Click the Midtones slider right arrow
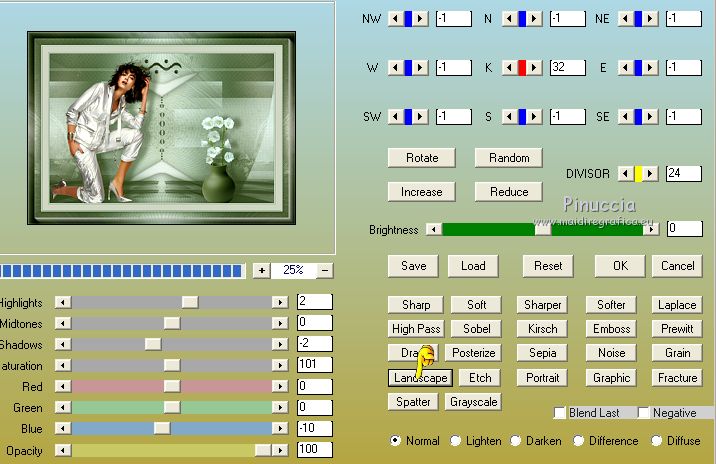716x464 pixels. click(x=280, y=323)
